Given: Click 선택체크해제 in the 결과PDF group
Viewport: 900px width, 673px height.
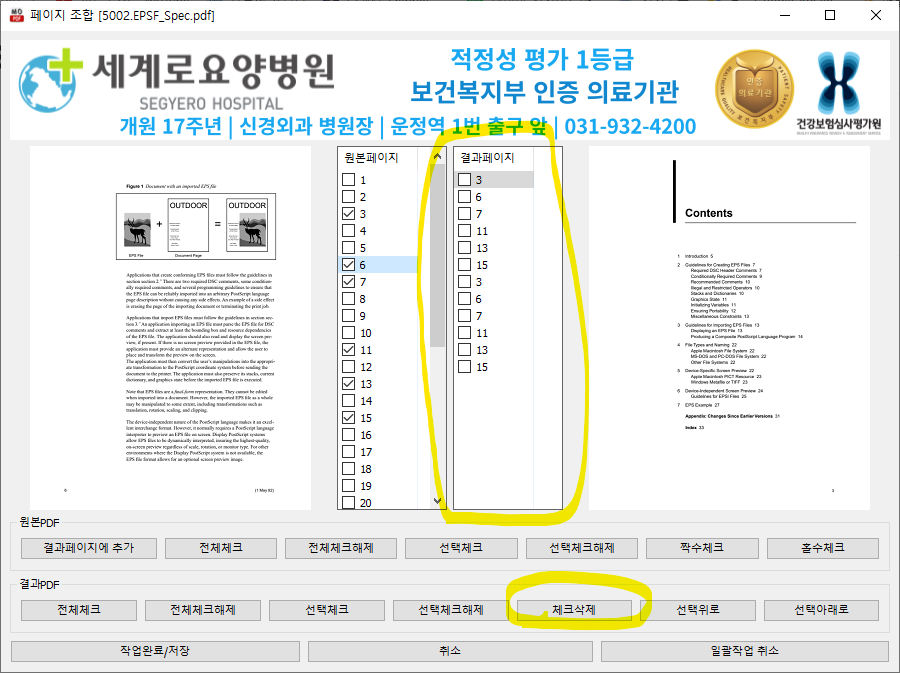Looking at the screenshot, I should 451,610.
